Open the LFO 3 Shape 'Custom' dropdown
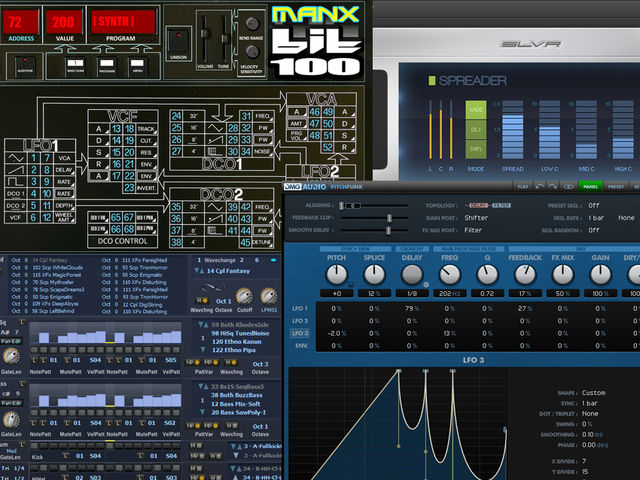 click(593, 393)
